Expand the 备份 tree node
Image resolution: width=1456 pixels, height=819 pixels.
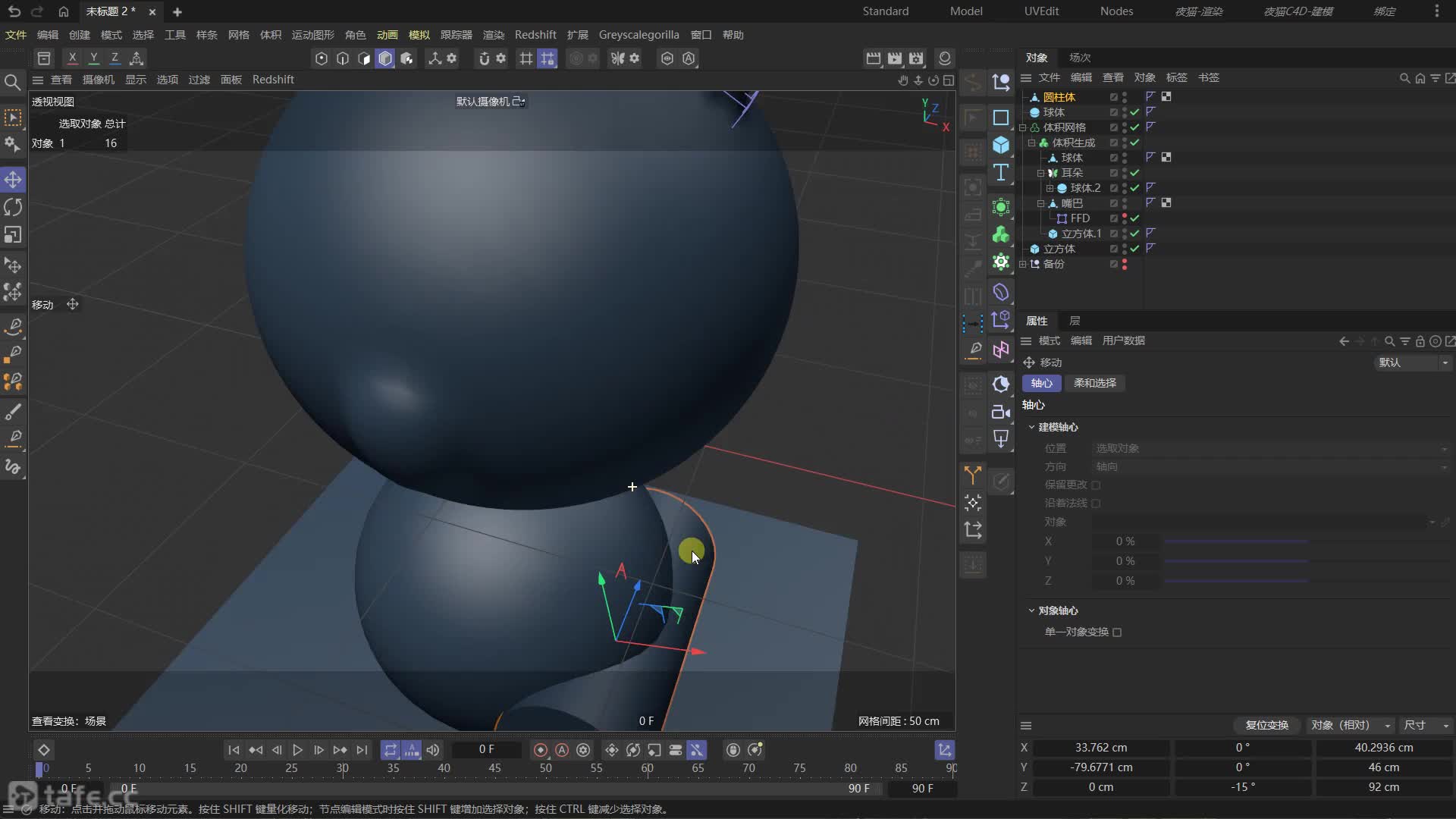tap(1023, 264)
